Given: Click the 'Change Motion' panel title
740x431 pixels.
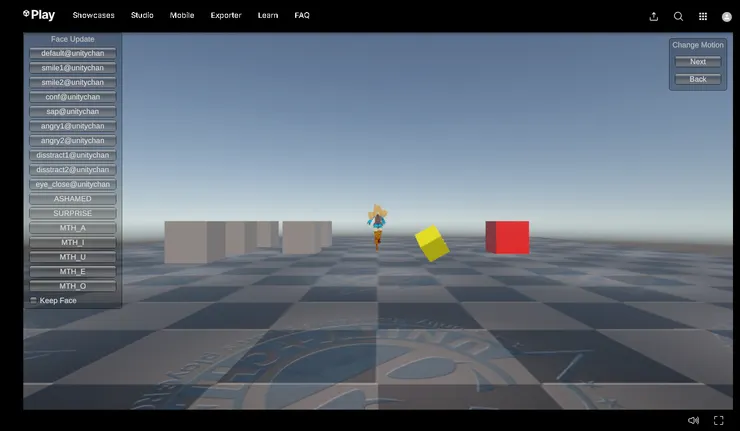Looking at the screenshot, I should click(698, 45).
